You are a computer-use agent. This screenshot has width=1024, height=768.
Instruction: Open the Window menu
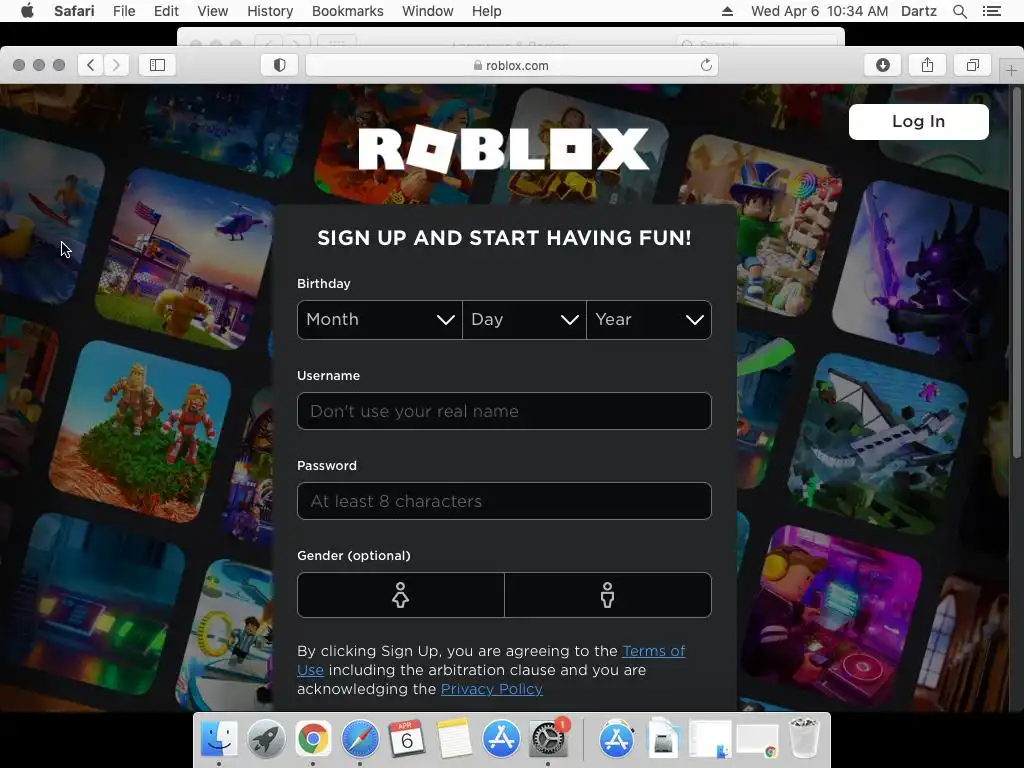point(428,11)
